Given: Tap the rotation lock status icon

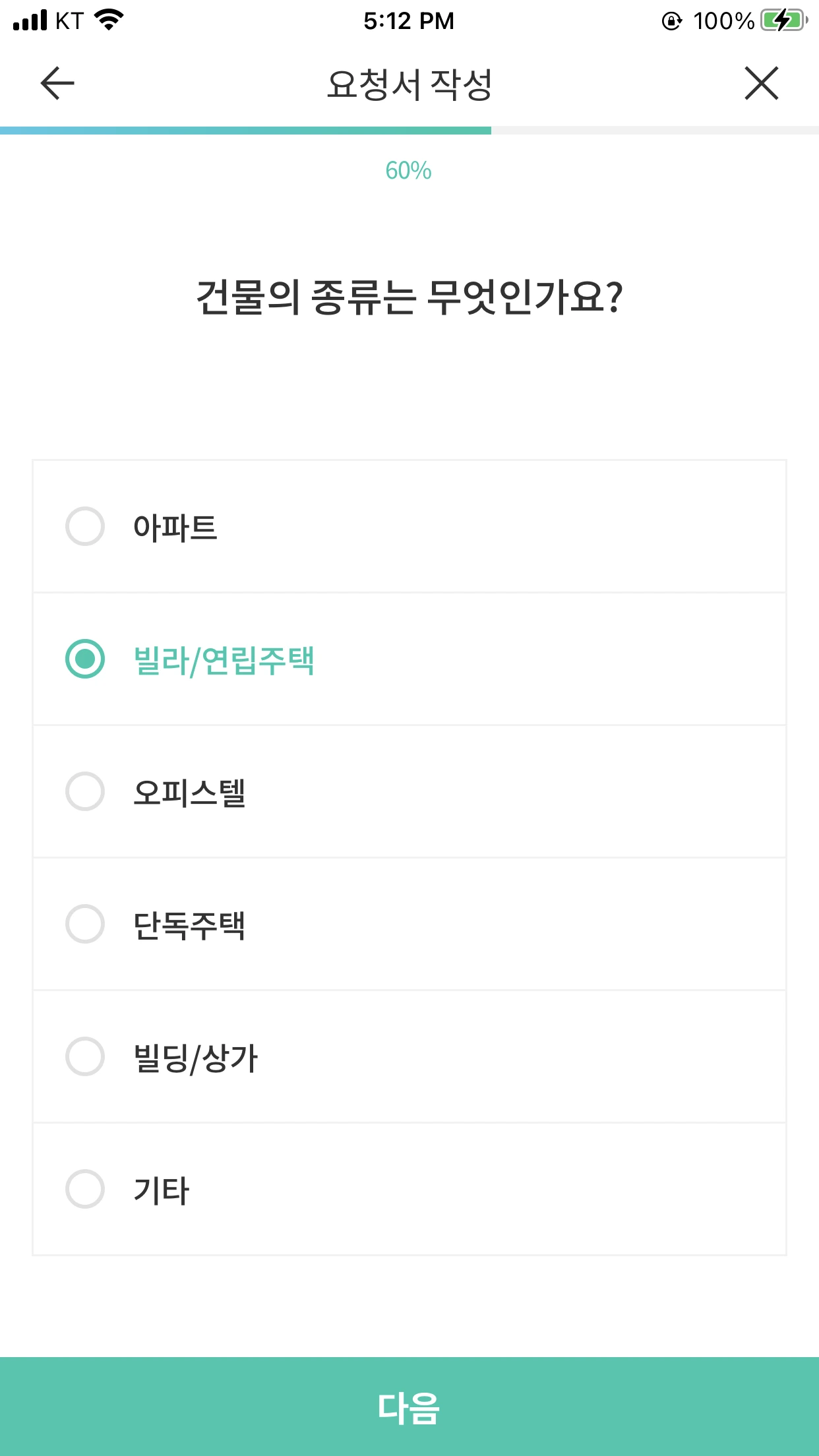Looking at the screenshot, I should 671,21.
